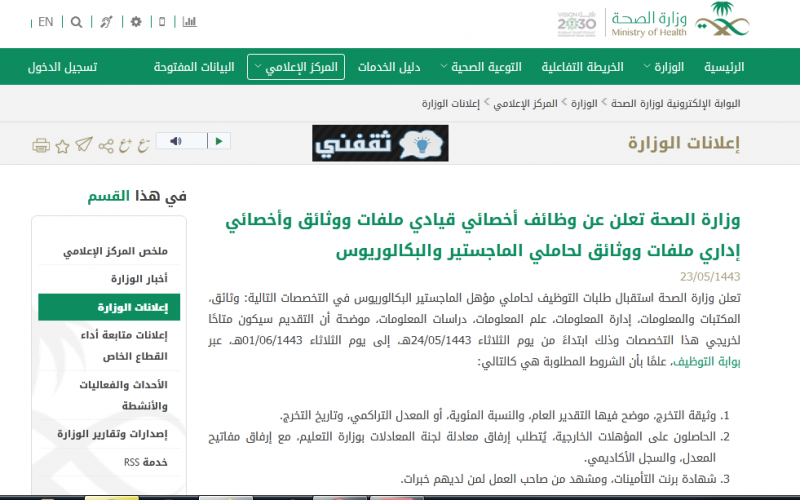Open the settings gear icon

coord(136,22)
